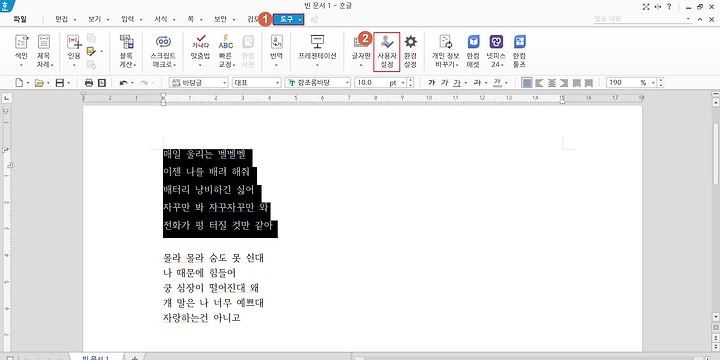Toggle right alignment button
720x360 pixels.
click(x=564, y=83)
